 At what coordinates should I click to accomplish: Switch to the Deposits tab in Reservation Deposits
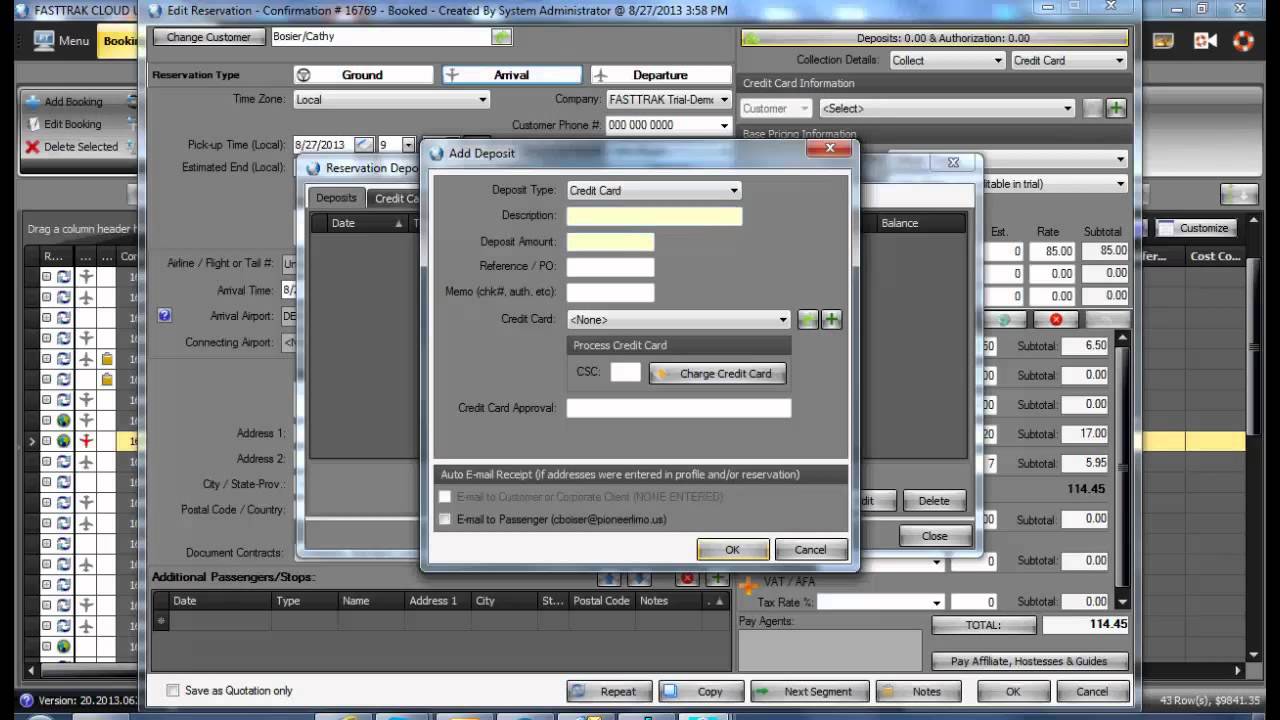click(336, 198)
